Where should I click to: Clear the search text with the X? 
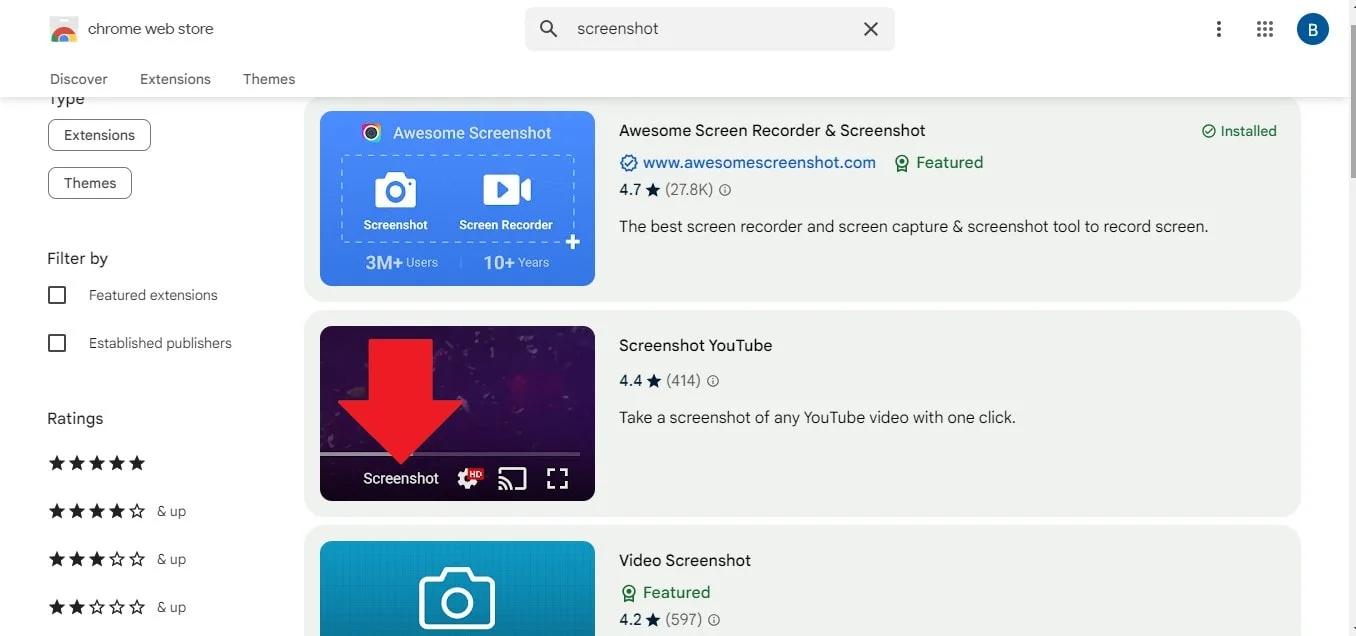(x=871, y=29)
